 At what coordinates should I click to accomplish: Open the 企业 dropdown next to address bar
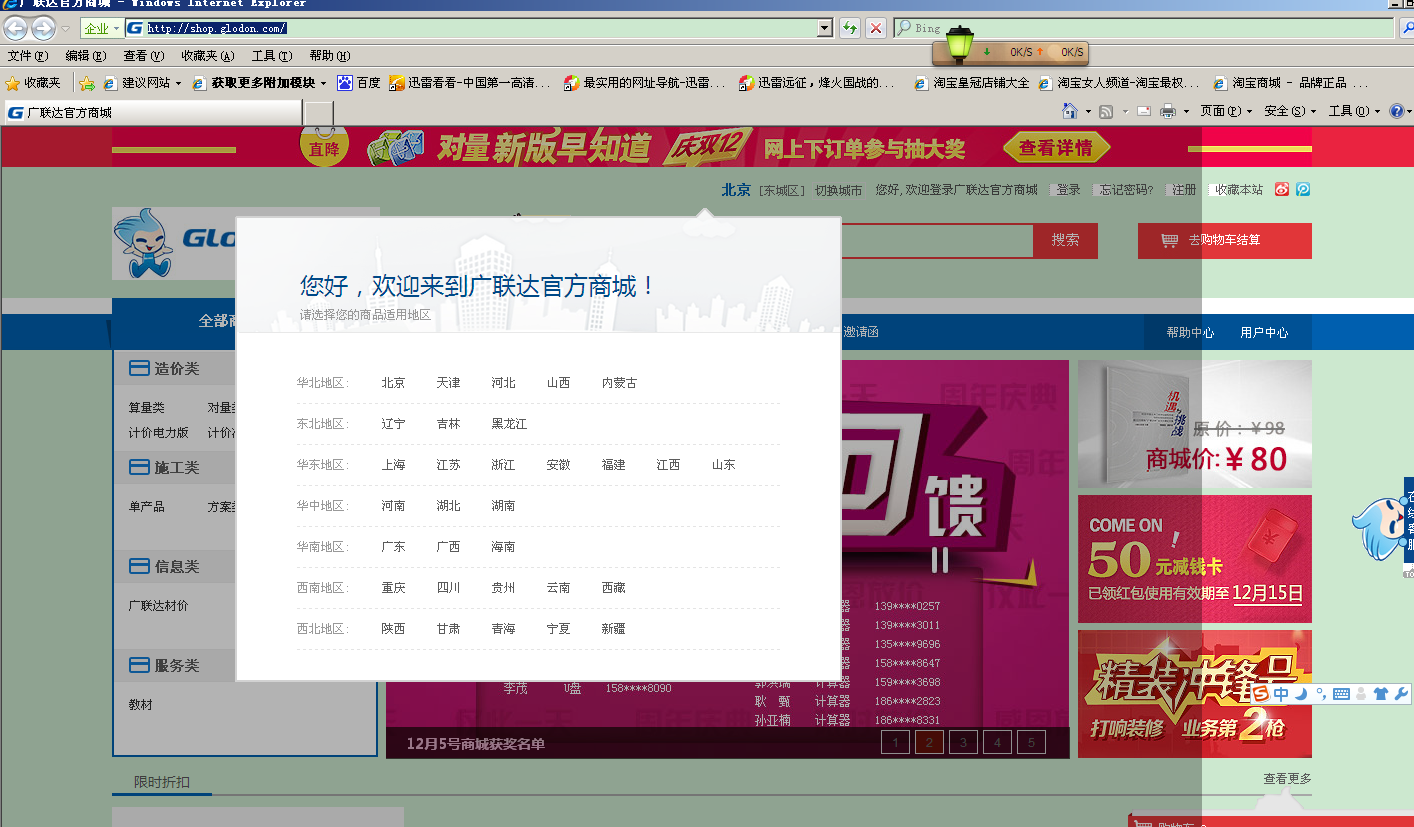pyautogui.click(x=101, y=28)
